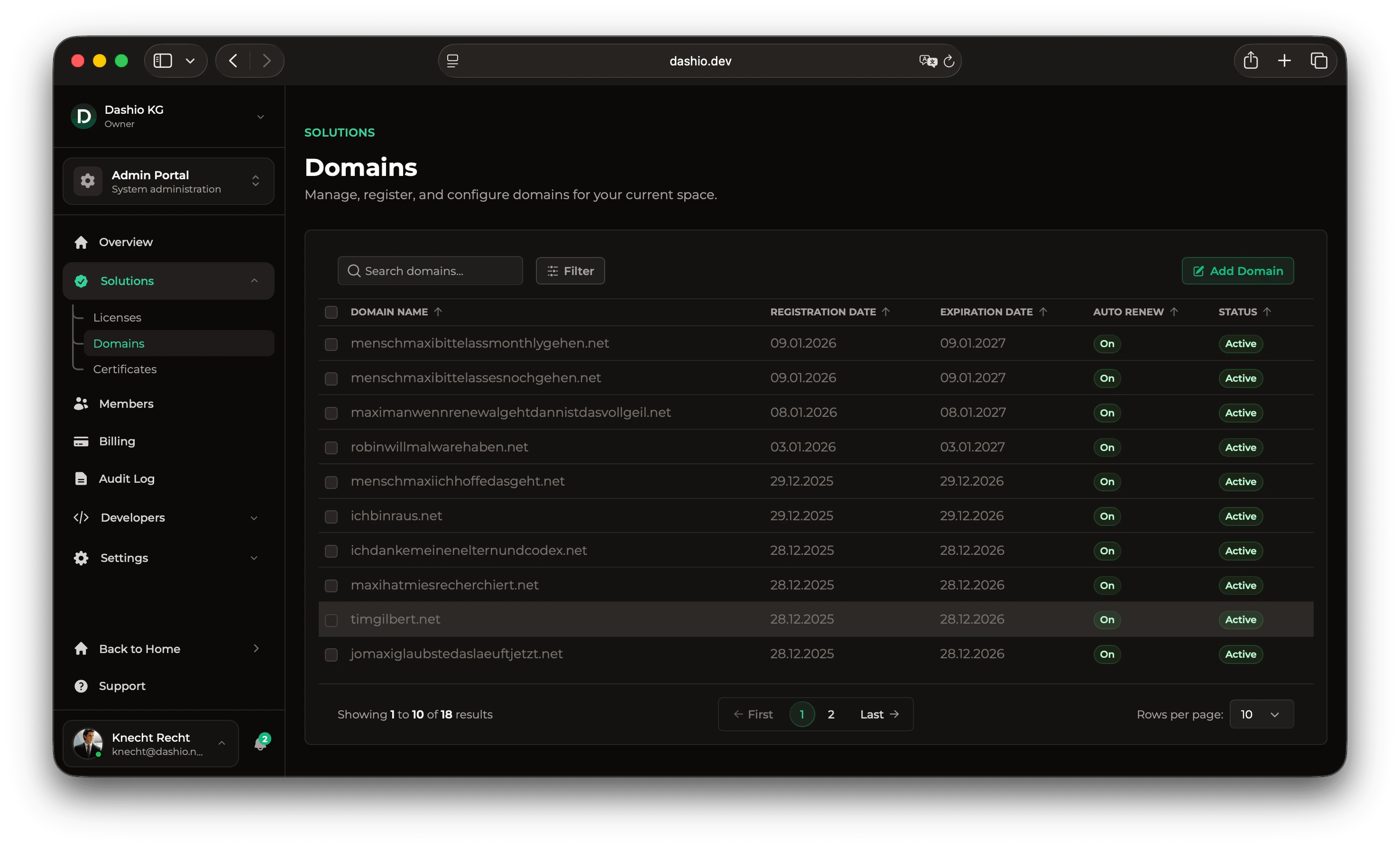Viewport: 1400px width, 847px height.
Task: Go to the Audit Log page
Action: (127, 479)
